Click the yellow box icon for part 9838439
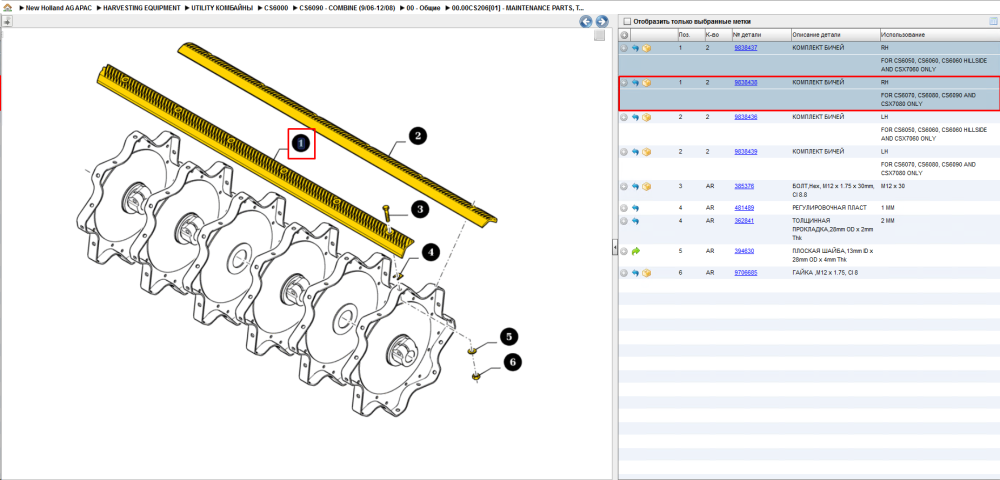Image resolution: width=1000 pixels, height=480 pixels. [x=647, y=152]
